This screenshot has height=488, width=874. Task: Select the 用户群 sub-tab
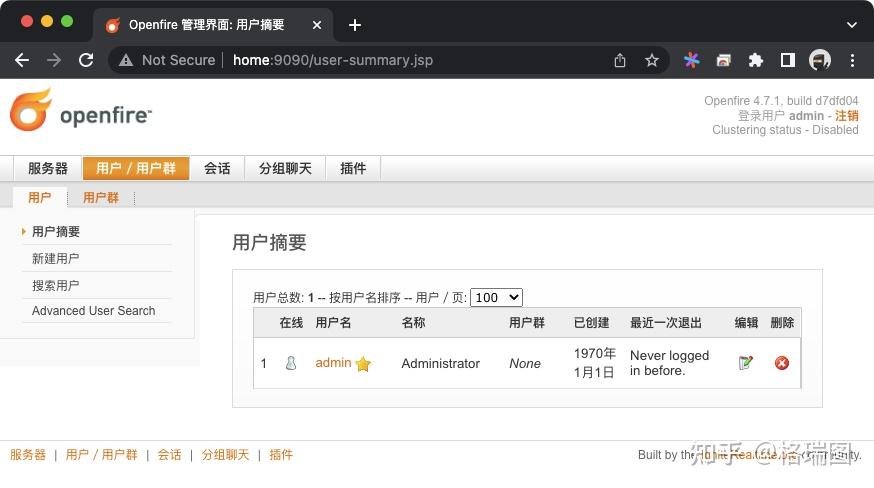[x=101, y=197]
